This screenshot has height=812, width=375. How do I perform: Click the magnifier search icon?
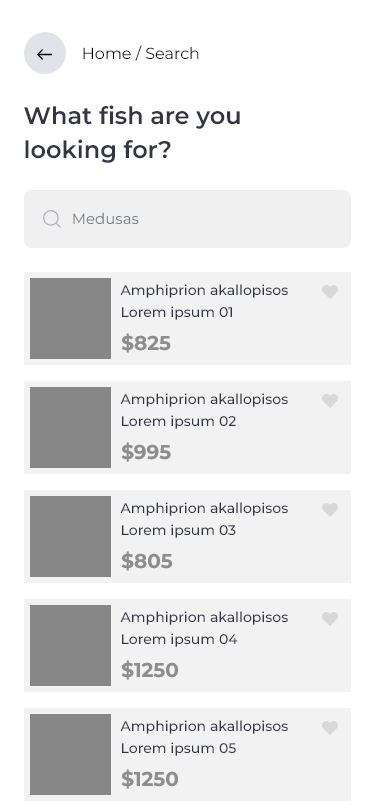pyautogui.click(x=51, y=219)
